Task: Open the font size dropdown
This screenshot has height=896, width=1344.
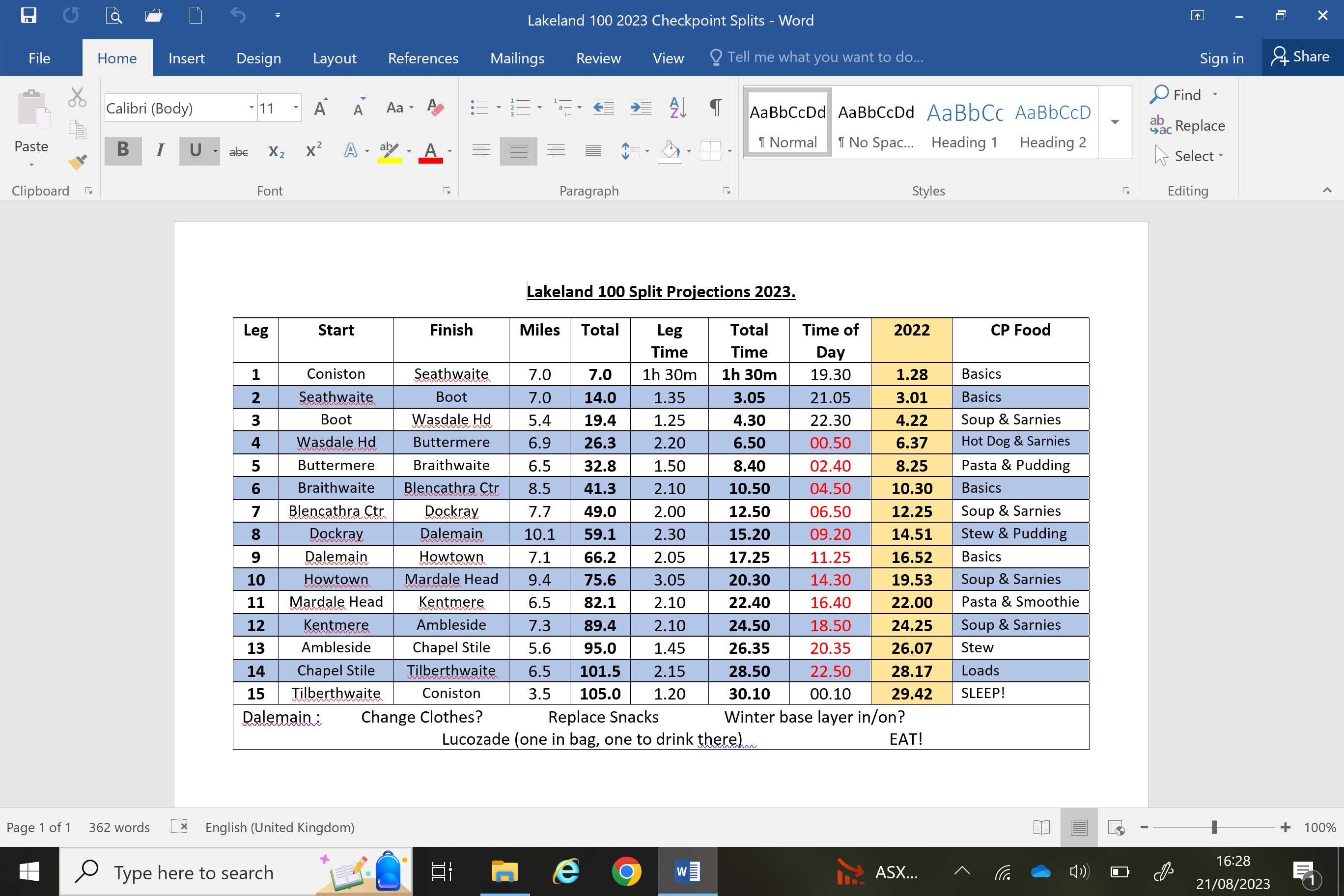Action: pyautogui.click(x=295, y=108)
